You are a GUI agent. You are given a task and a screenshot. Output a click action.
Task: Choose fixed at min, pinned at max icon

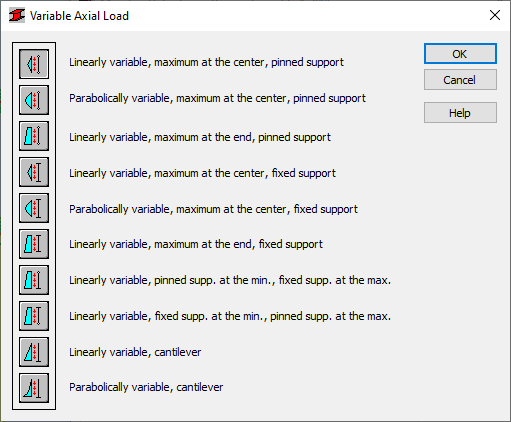[x=34, y=316]
